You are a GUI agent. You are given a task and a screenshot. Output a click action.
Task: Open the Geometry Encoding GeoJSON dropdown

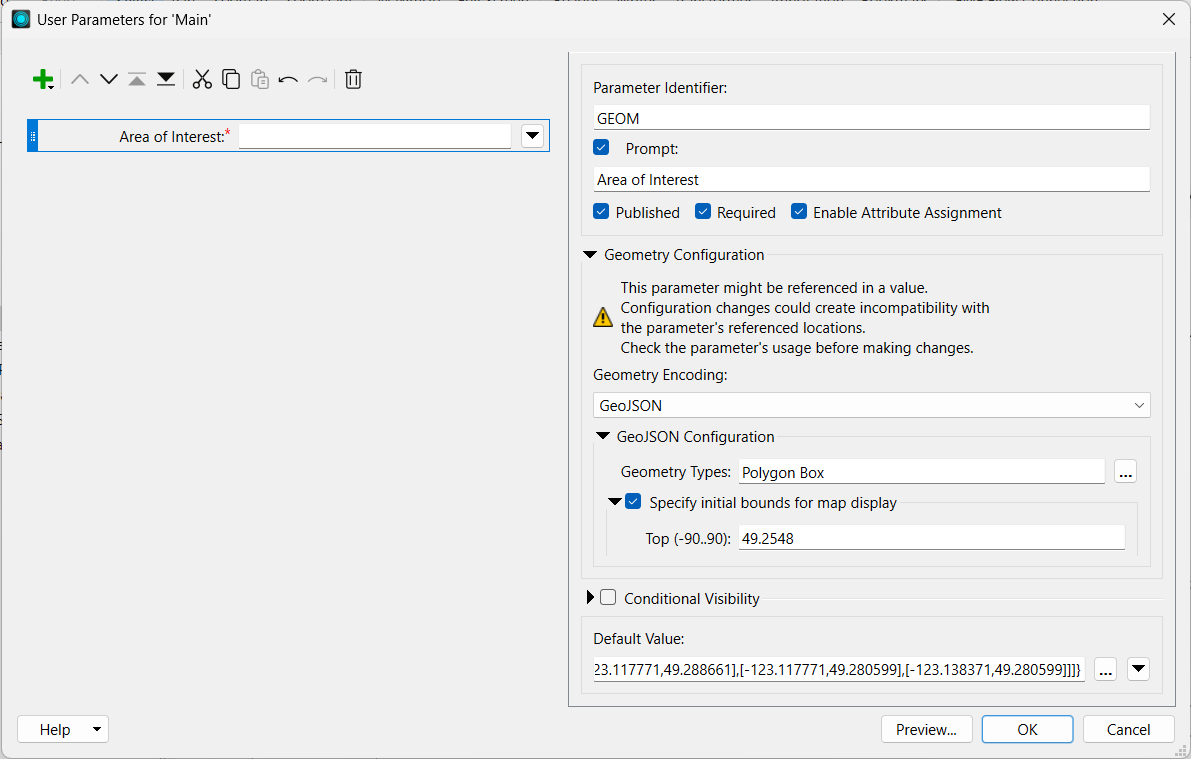coord(870,405)
